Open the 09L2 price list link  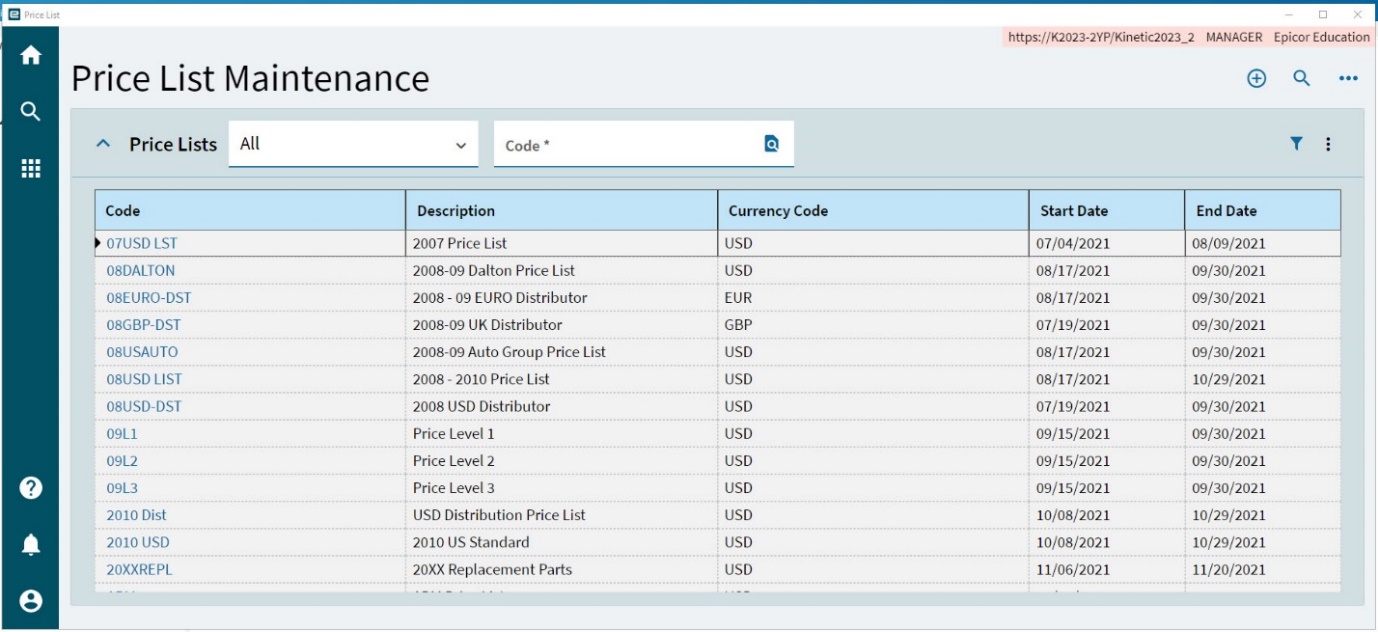(122, 460)
